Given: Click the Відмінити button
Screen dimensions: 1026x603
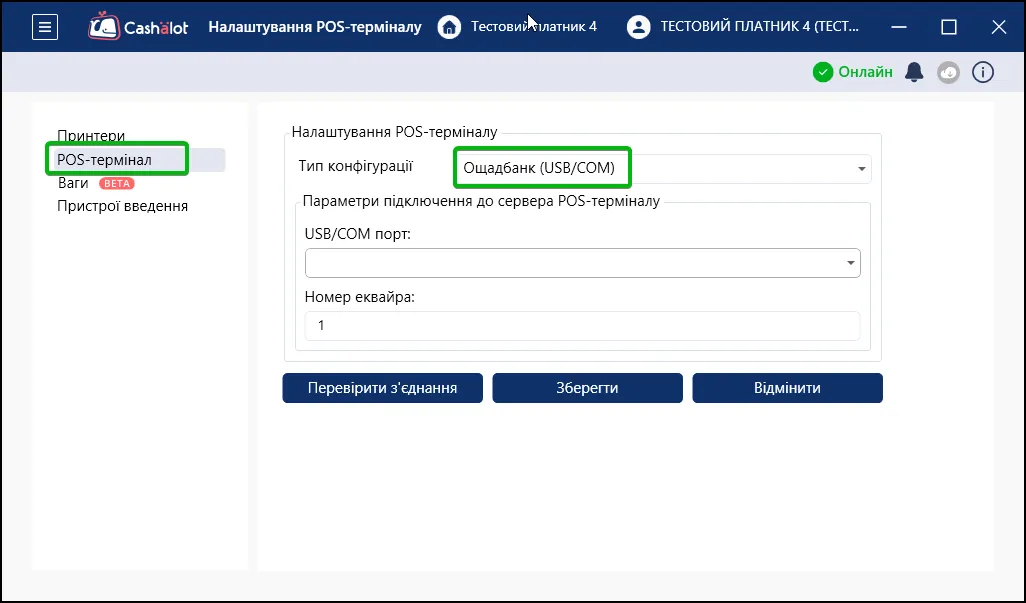Looking at the screenshot, I should (x=787, y=388).
